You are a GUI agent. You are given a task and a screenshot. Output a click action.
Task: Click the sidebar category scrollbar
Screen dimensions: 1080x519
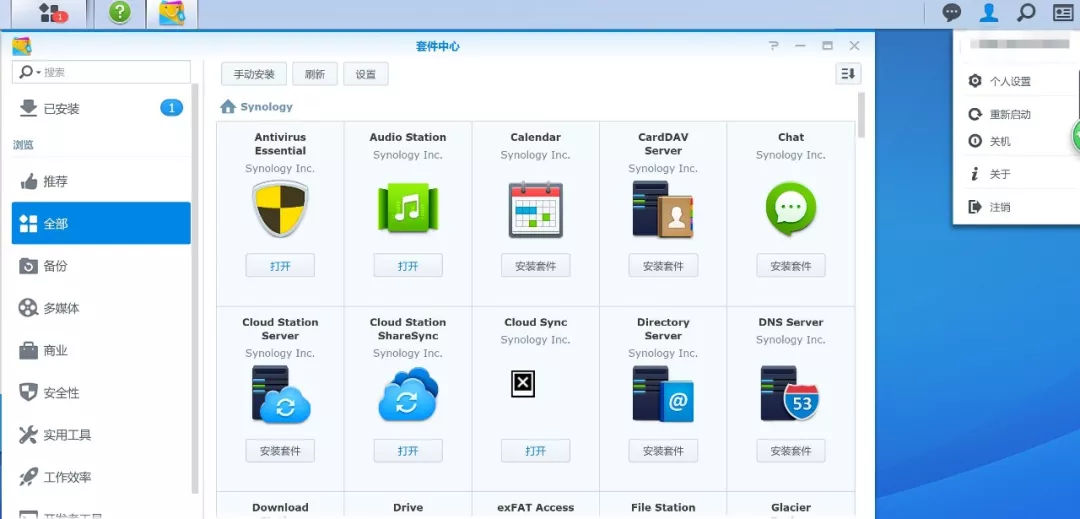click(195, 289)
